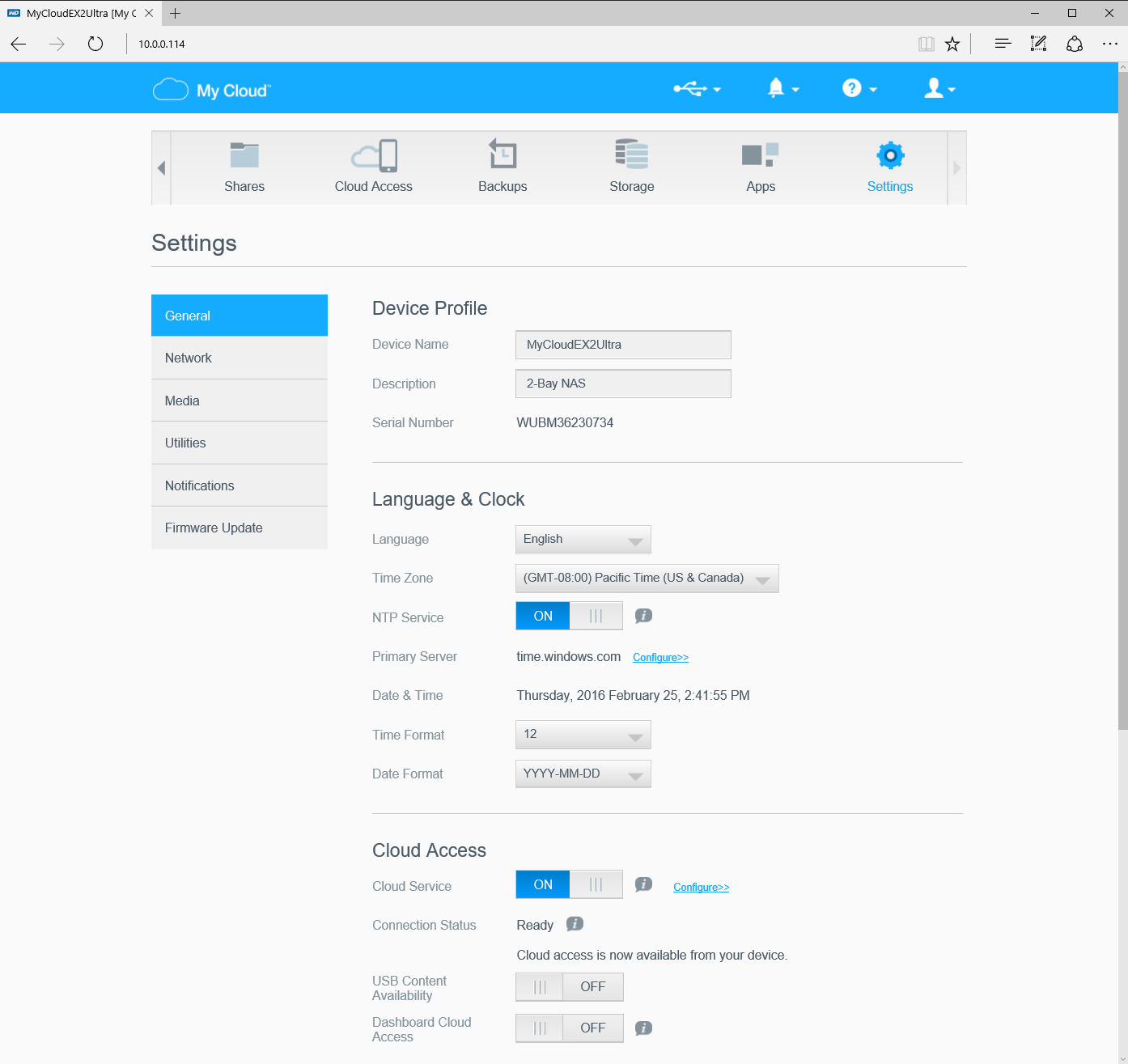Viewport: 1128px width, 1064px height.
Task: Open the notifications bell menu
Action: pos(782,88)
